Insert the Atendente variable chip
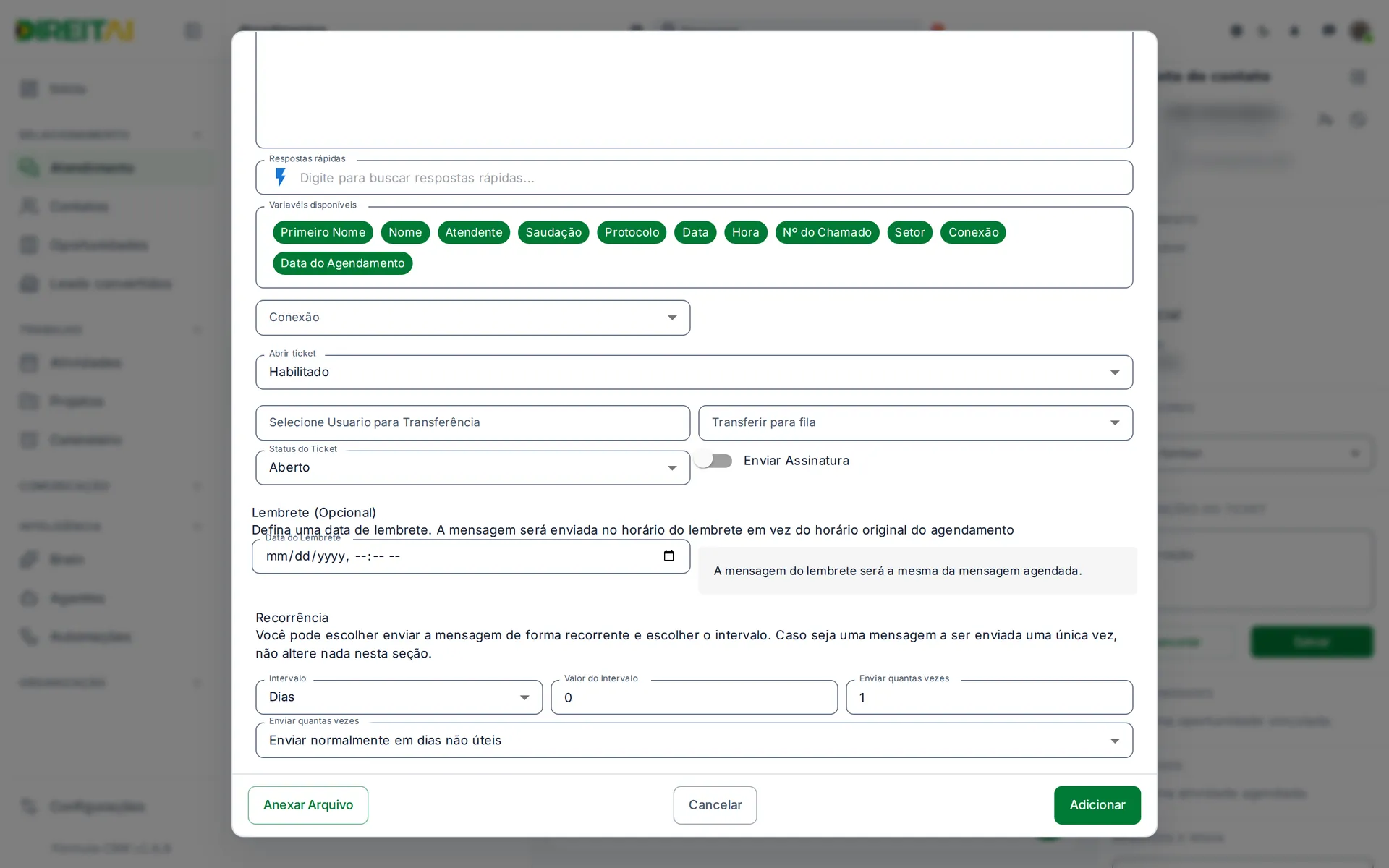1389x868 pixels. point(473,232)
